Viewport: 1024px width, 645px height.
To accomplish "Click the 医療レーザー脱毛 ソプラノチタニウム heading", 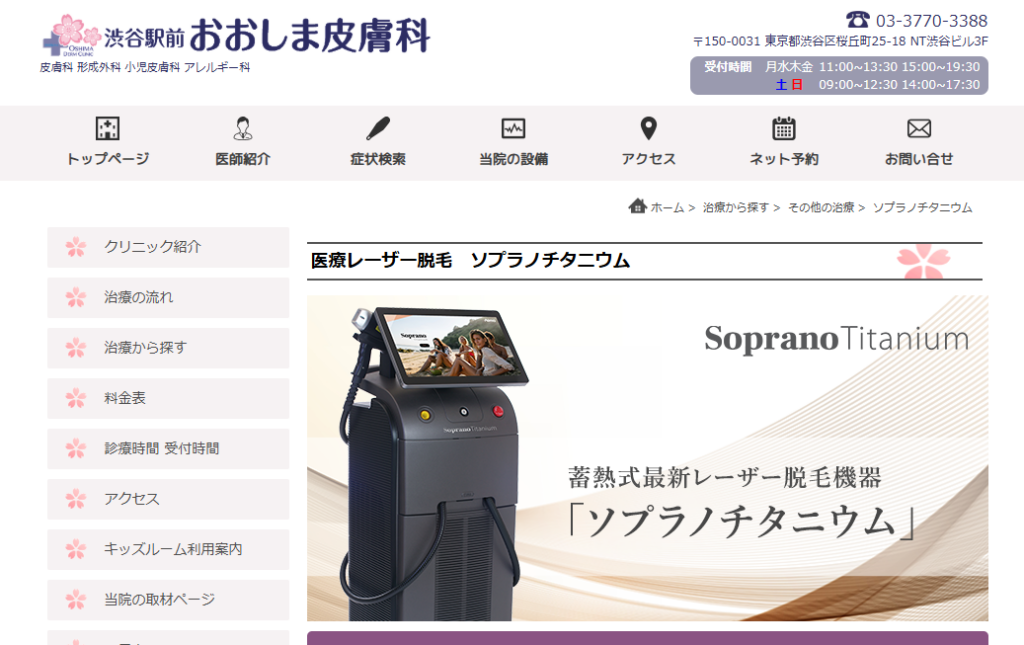I will click(470, 260).
